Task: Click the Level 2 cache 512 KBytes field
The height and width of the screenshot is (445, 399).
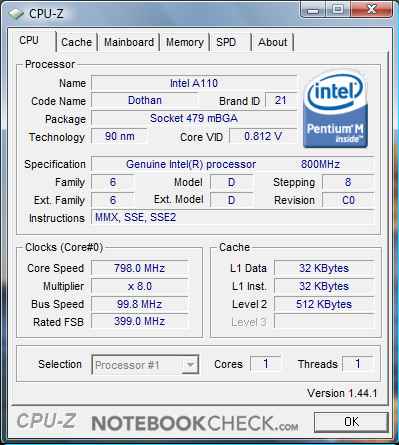Action: (x=324, y=304)
